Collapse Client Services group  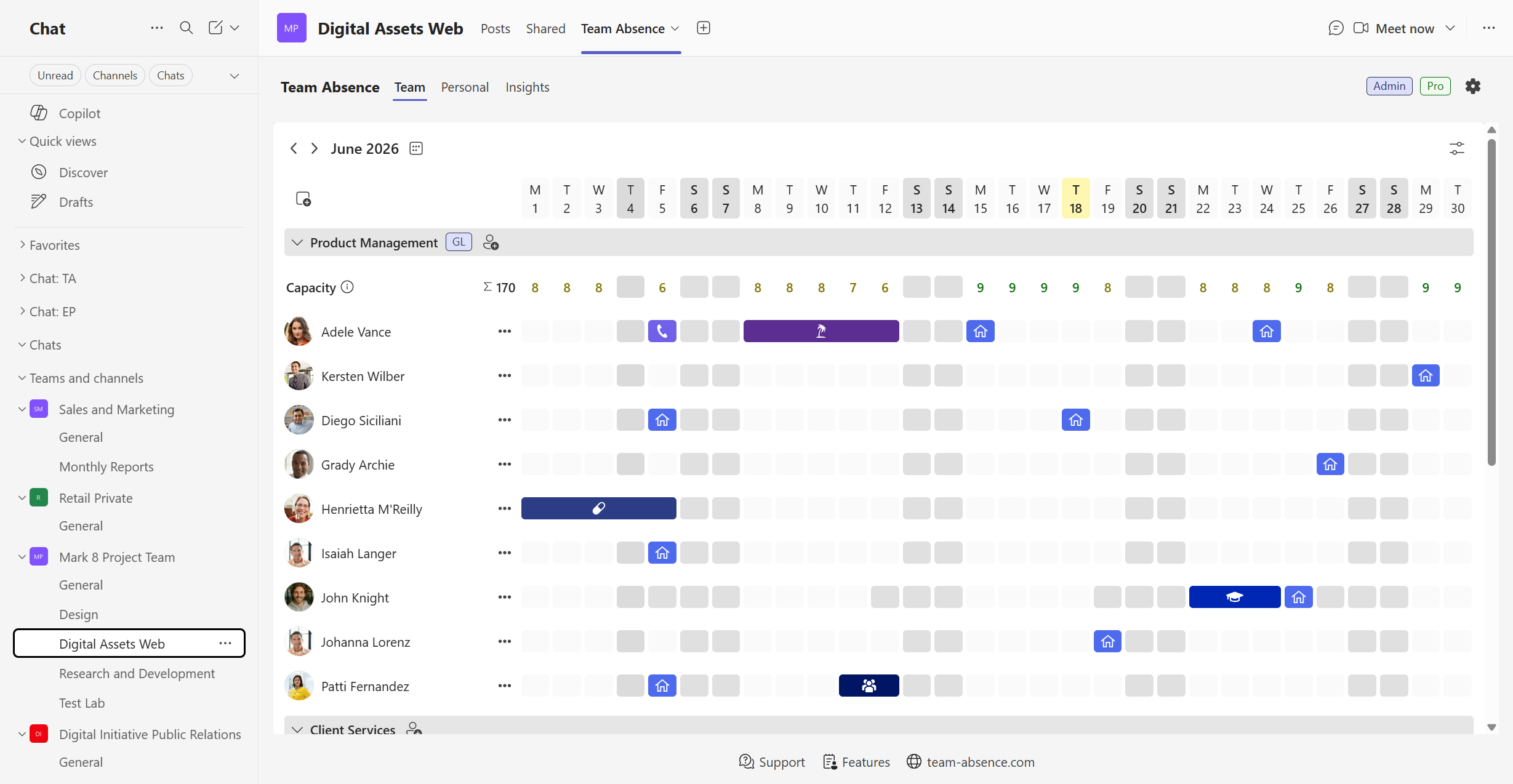coord(297,729)
